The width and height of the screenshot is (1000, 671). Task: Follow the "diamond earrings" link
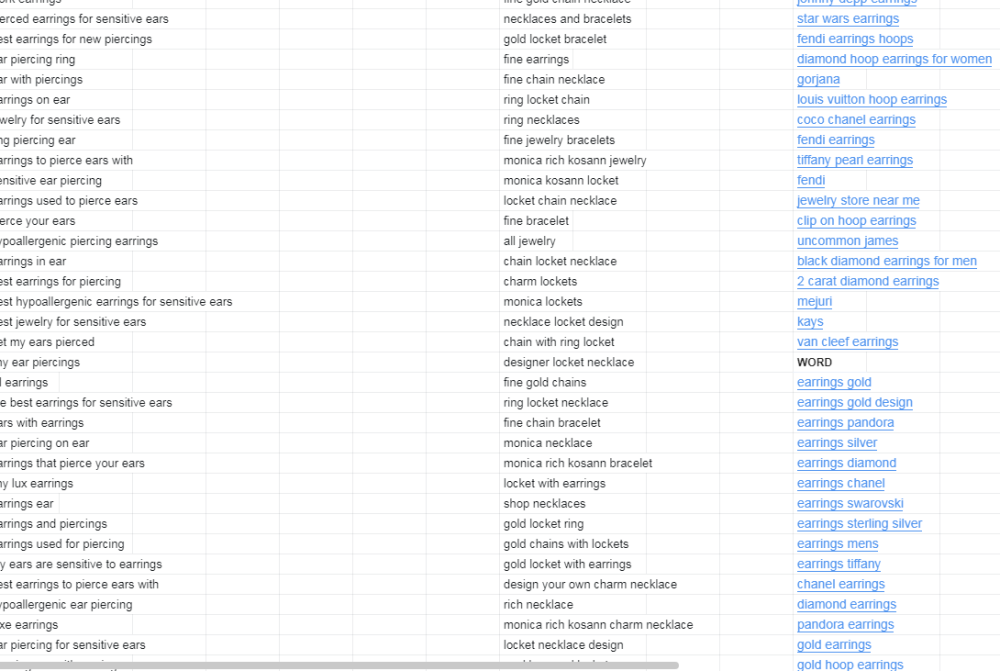[846, 605]
